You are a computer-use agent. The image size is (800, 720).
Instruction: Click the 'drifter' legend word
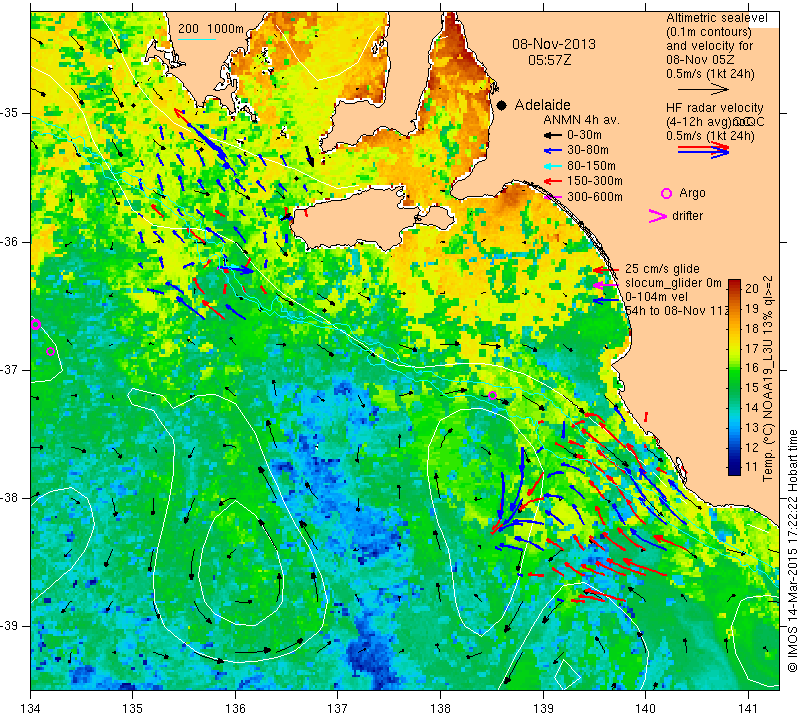coord(687,216)
